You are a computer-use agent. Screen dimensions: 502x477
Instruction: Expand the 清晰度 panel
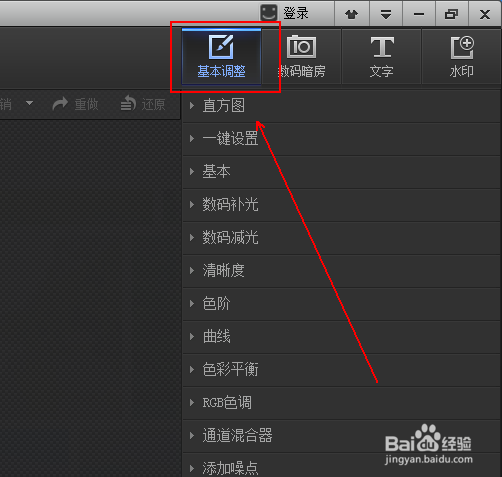click(342, 271)
